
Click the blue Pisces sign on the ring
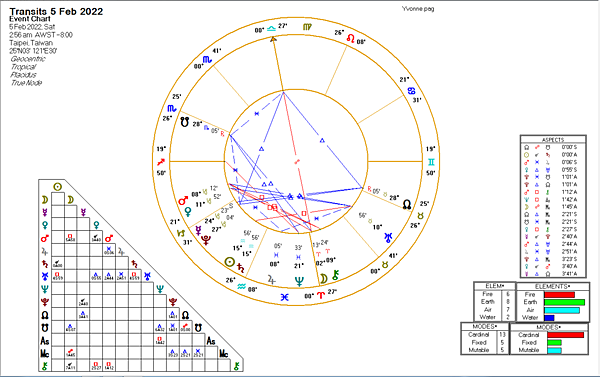point(284,297)
